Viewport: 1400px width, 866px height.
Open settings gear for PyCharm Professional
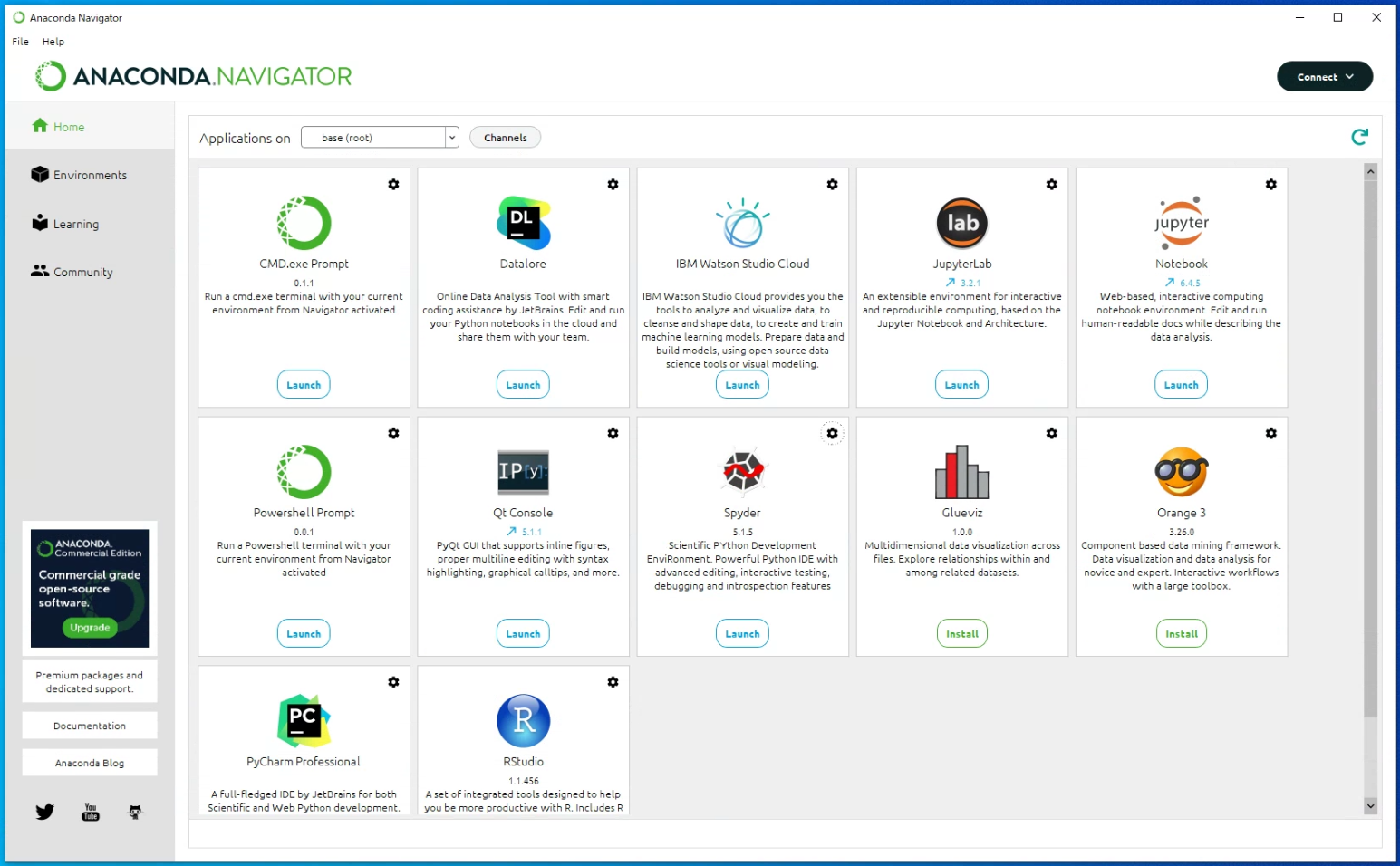coord(393,682)
